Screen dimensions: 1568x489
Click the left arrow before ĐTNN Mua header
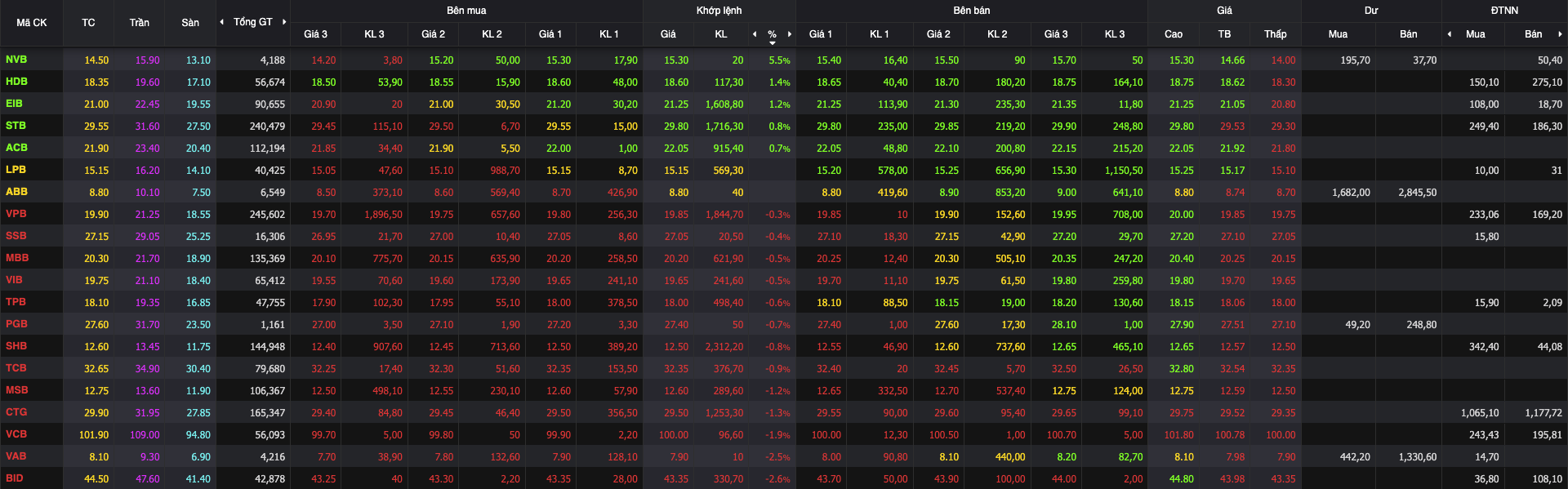(1450, 34)
